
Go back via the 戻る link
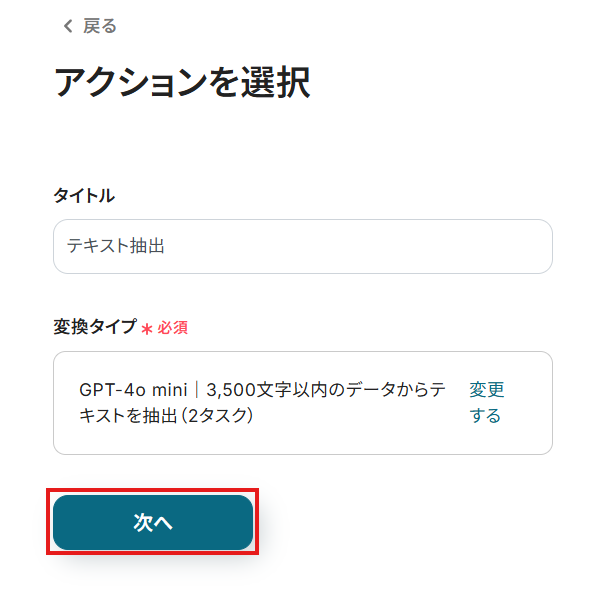tap(99, 27)
